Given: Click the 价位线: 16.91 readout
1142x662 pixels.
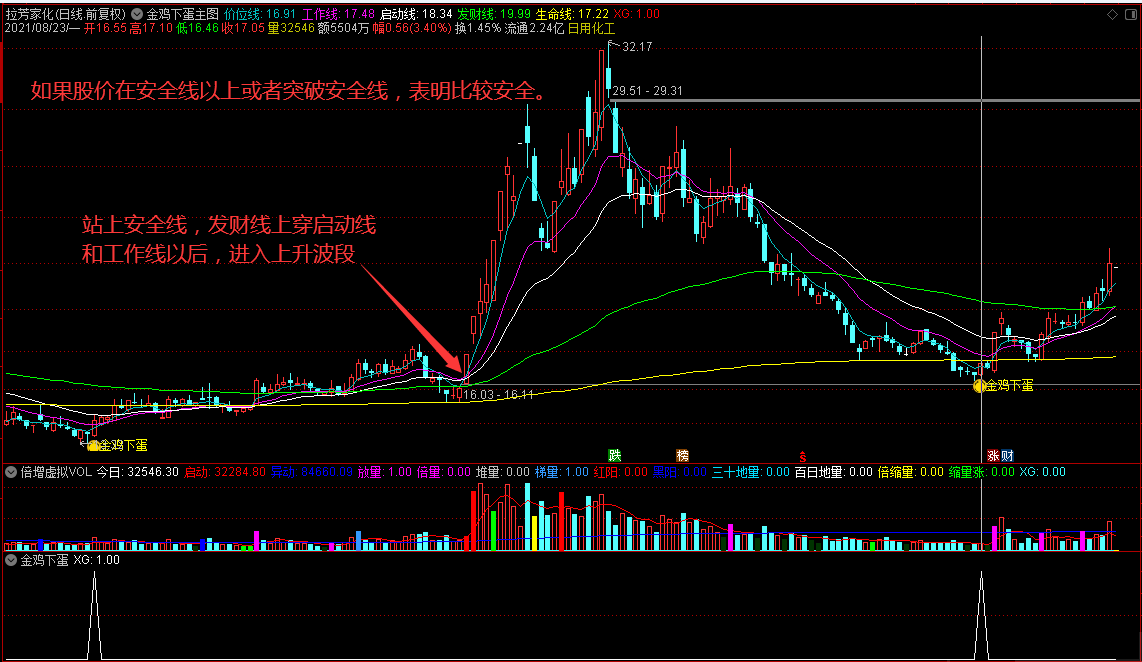Looking at the screenshot, I should [x=259, y=14].
